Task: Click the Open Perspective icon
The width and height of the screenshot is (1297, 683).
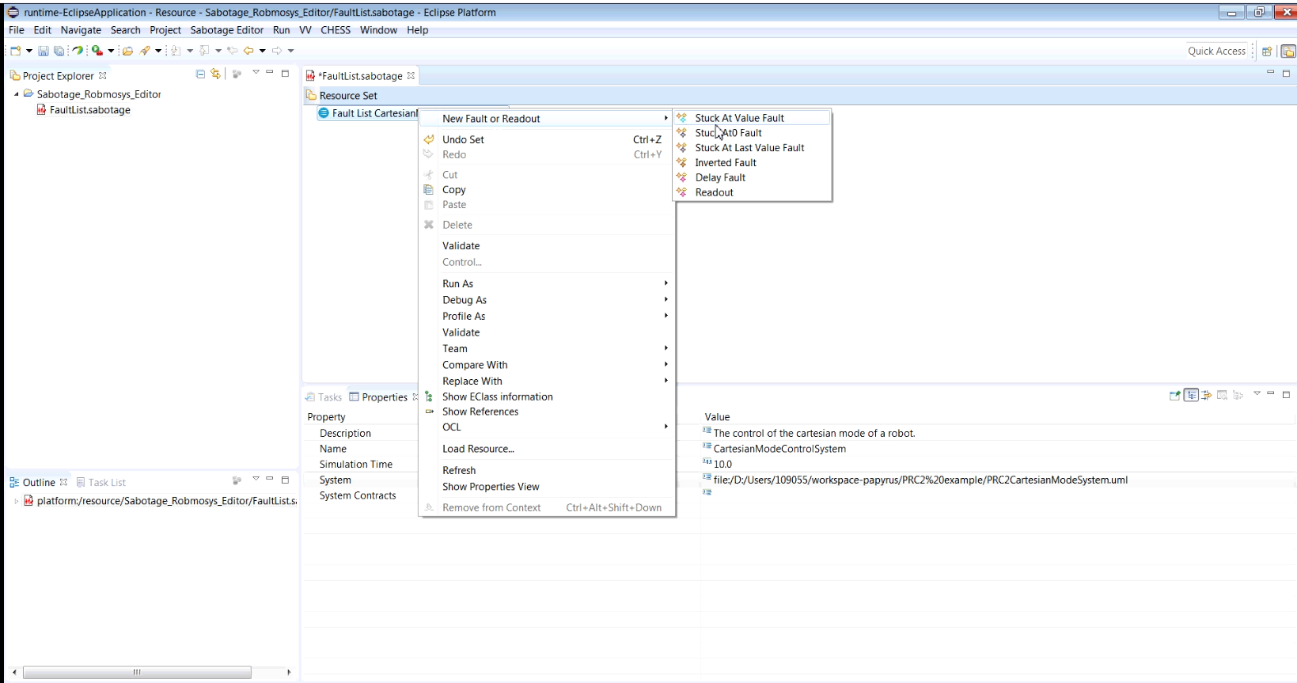Action: (1266, 51)
